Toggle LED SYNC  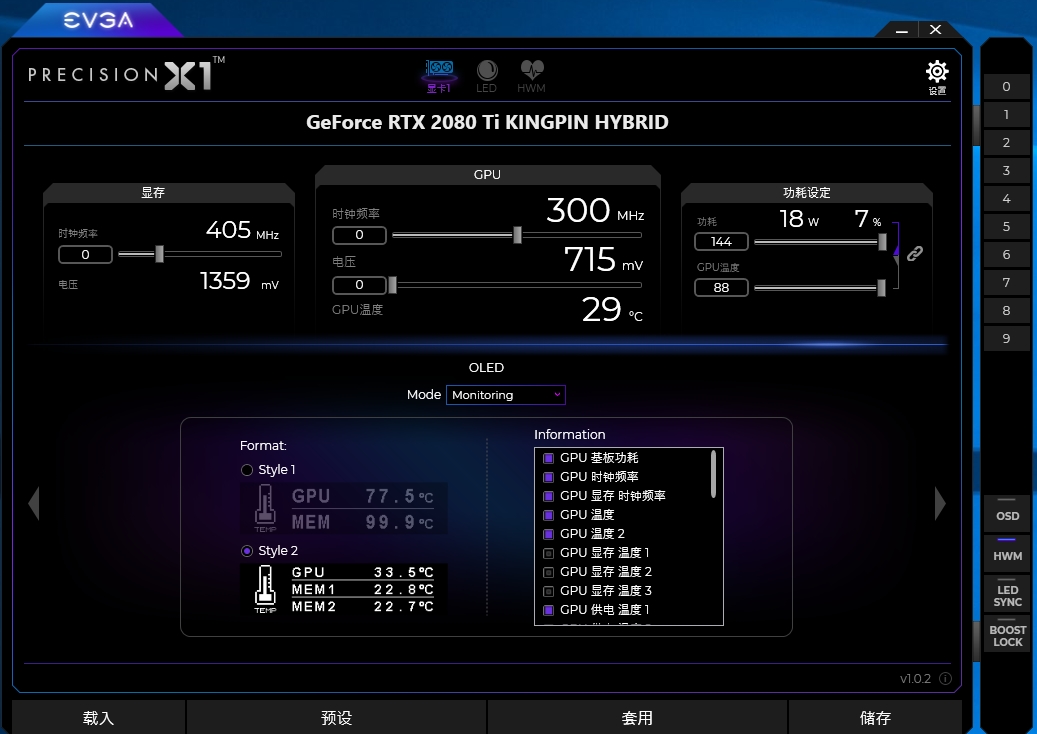coord(1007,593)
